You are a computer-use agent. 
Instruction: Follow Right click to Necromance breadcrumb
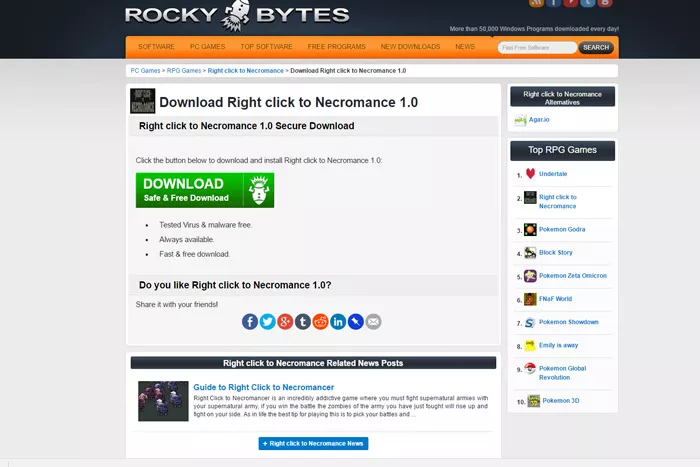coord(246,71)
